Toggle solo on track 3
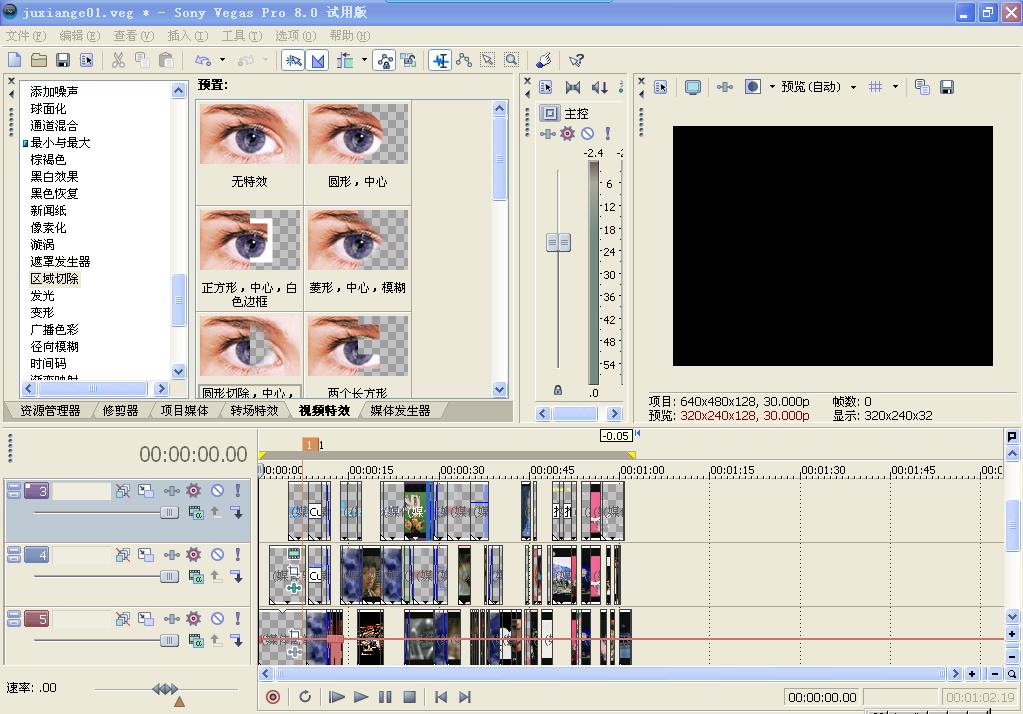 [x=237, y=491]
